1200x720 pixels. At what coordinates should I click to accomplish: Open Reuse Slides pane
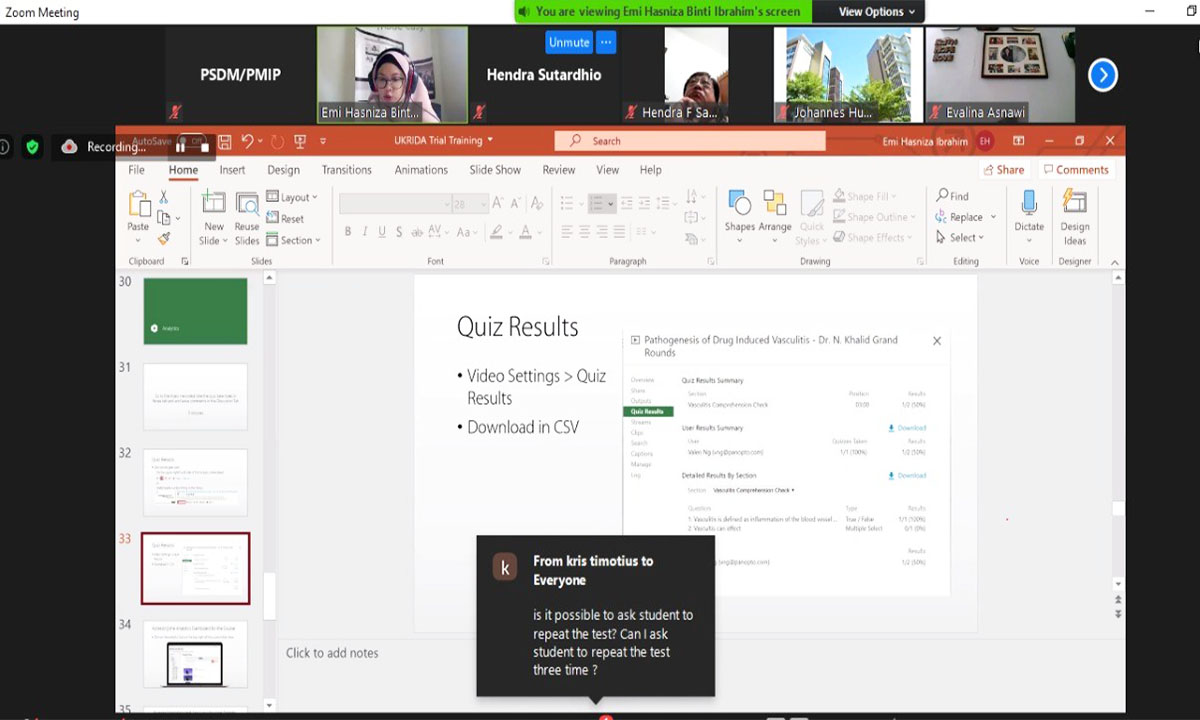point(247,218)
